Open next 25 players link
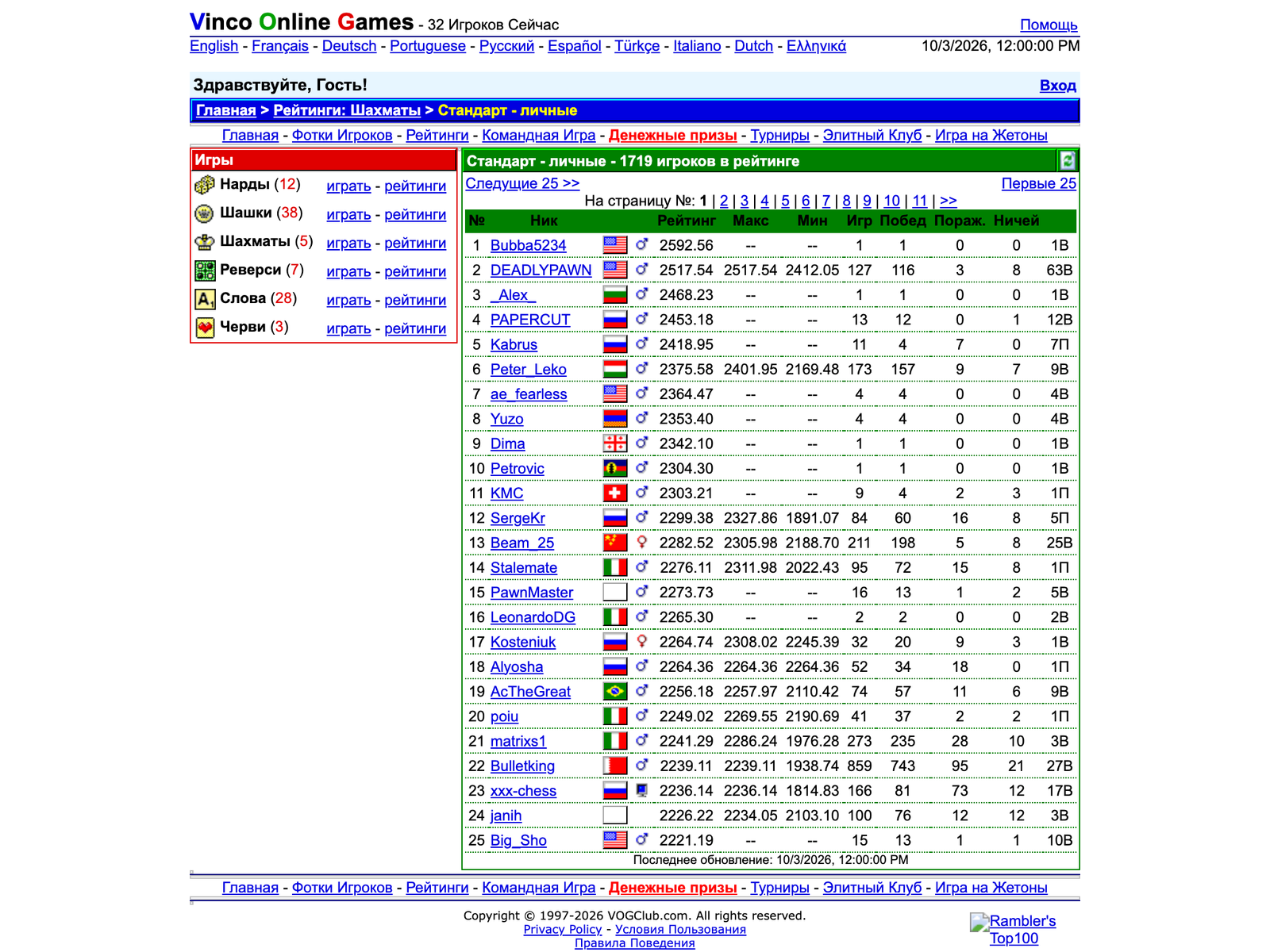The height and width of the screenshot is (952, 1270). click(x=522, y=183)
